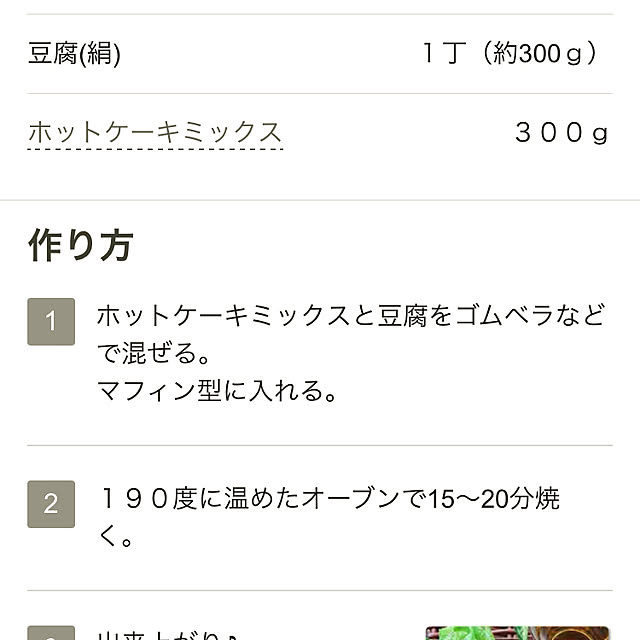The height and width of the screenshot is (640, 640).
Task: Click the divider between tofu and pancake mix rows
Action: click(x=320, y=94)
